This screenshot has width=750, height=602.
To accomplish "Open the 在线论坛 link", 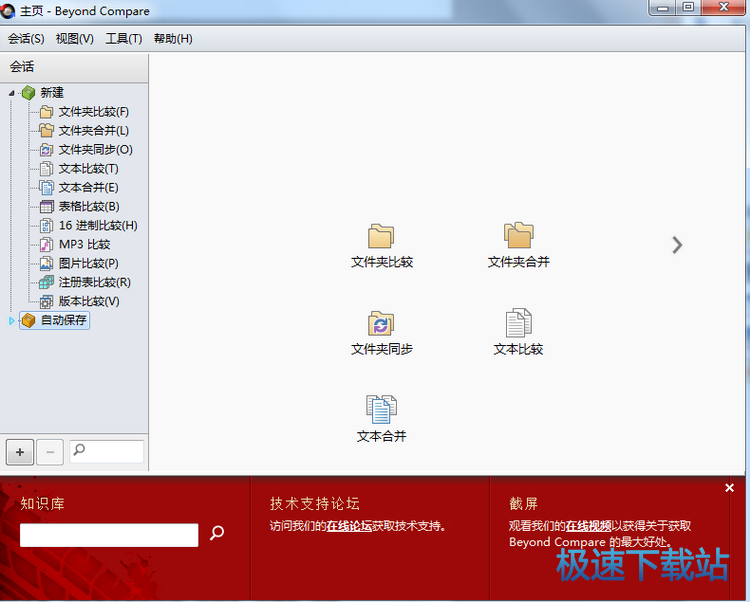I will coord(349,526).
